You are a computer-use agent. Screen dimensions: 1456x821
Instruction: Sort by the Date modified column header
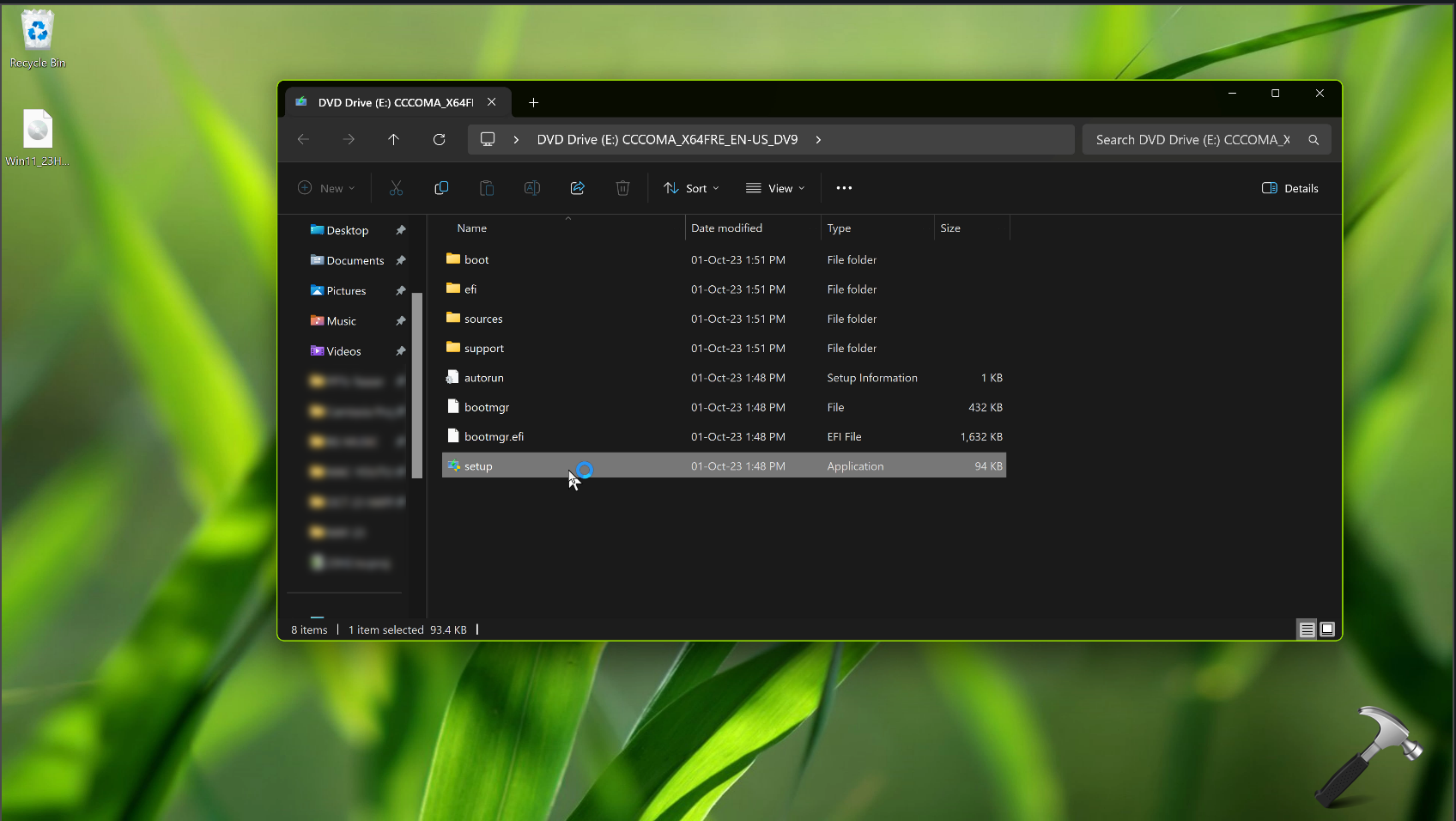(x=726, y=228)
